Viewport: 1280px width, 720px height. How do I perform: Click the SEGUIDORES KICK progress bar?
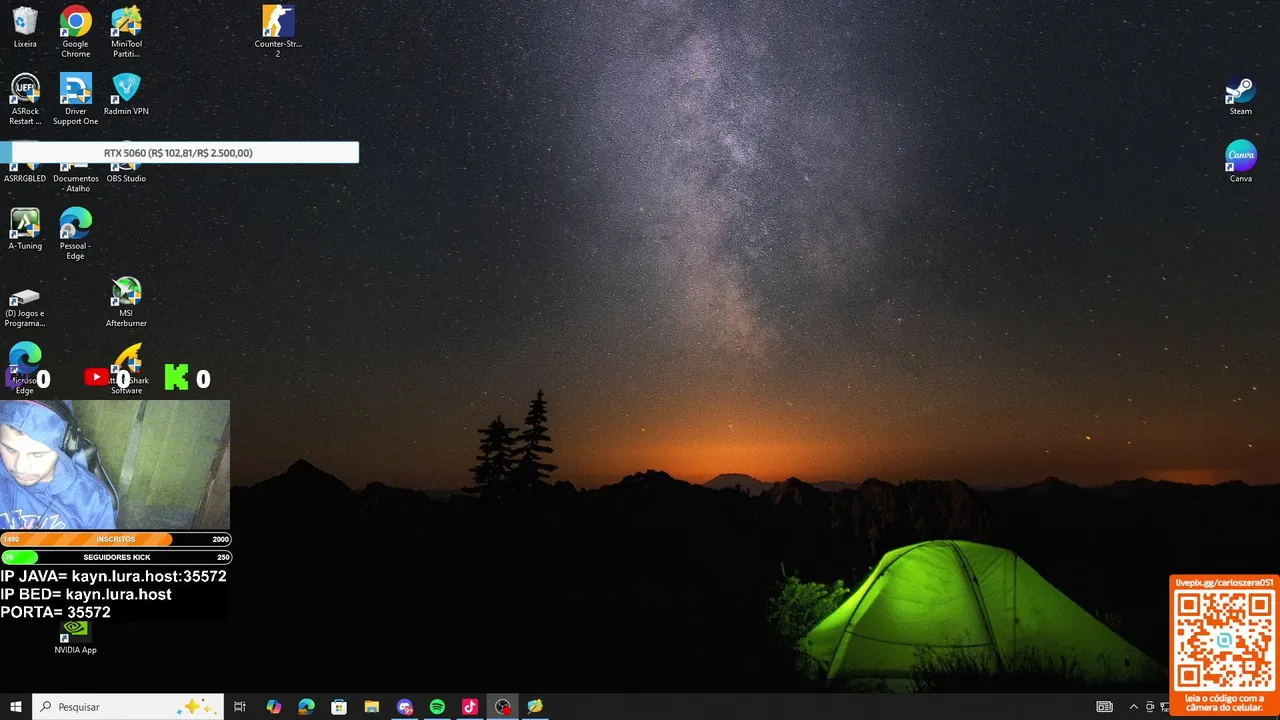coord(115,557)
